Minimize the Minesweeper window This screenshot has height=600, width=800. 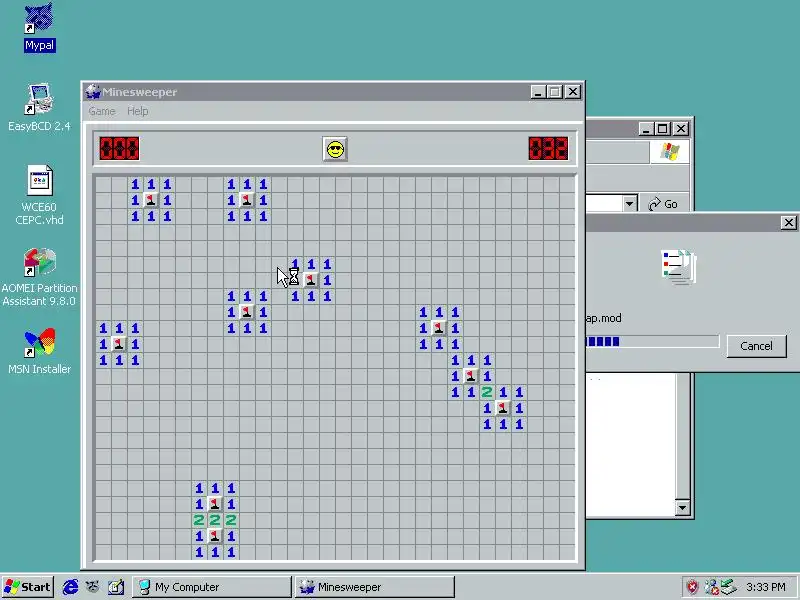click(538, 92)
